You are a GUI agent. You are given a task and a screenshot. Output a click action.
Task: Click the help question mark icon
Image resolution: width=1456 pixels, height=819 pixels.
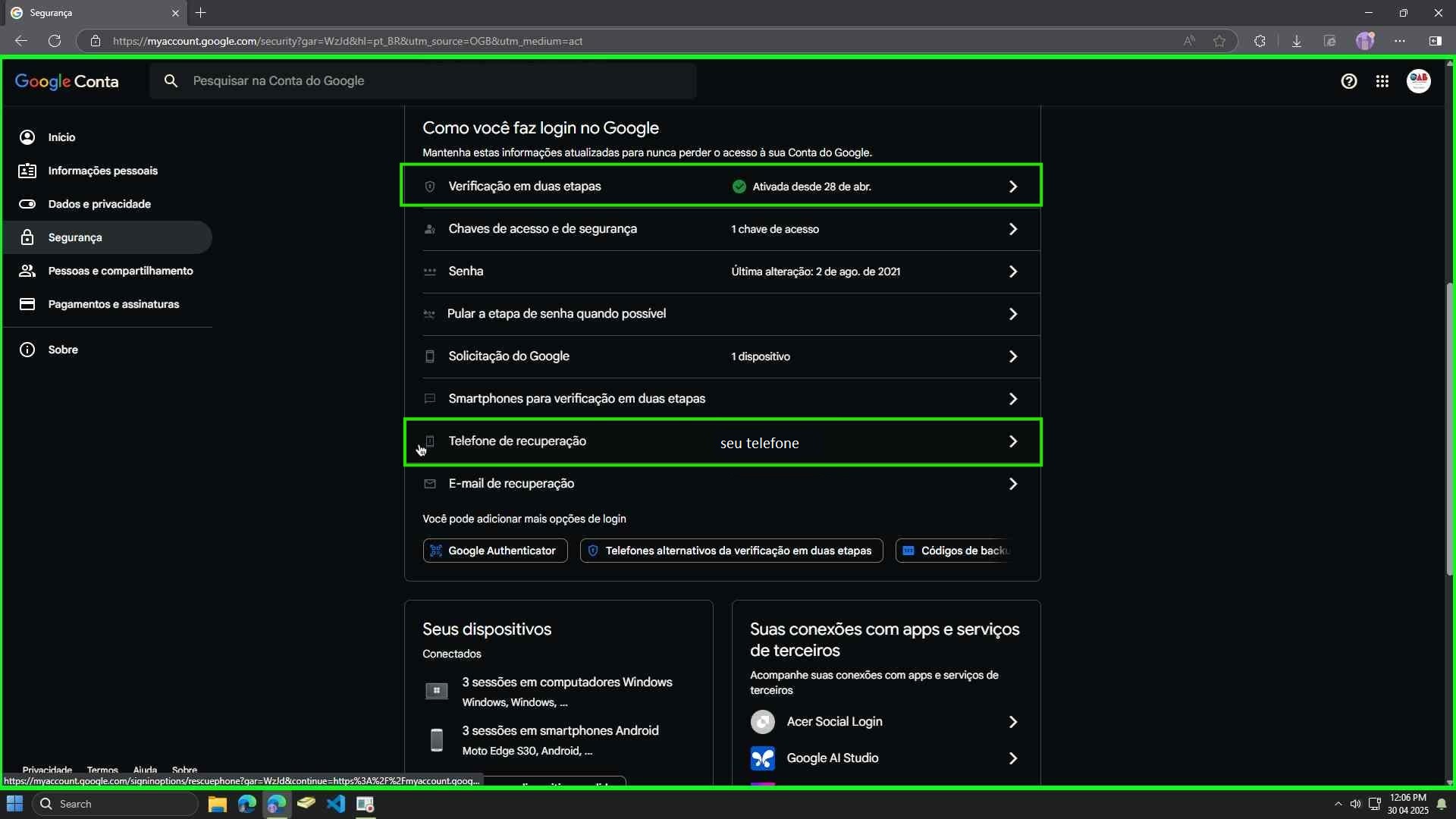tap(1348, 81)
